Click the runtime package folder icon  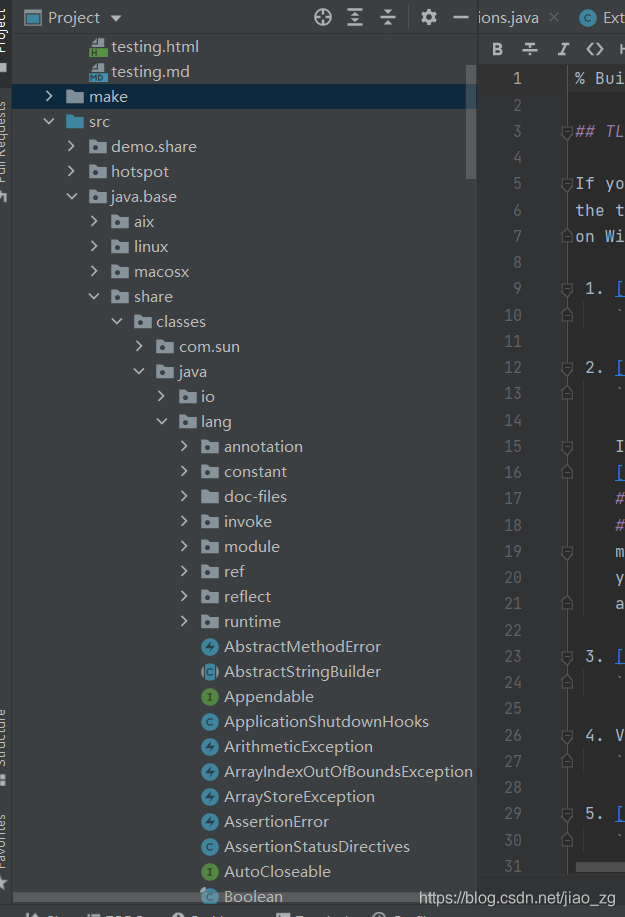pyautogui.click(x=210, y=622)
